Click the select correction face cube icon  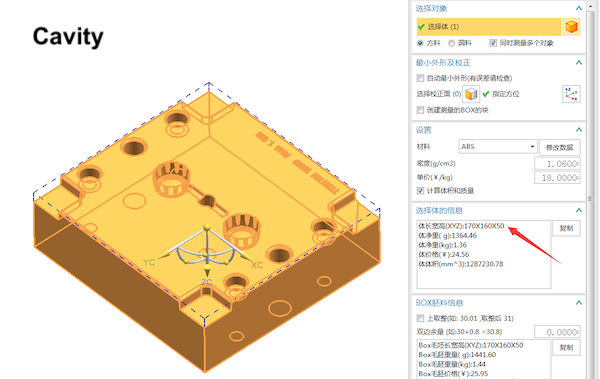tap(471, 94)
